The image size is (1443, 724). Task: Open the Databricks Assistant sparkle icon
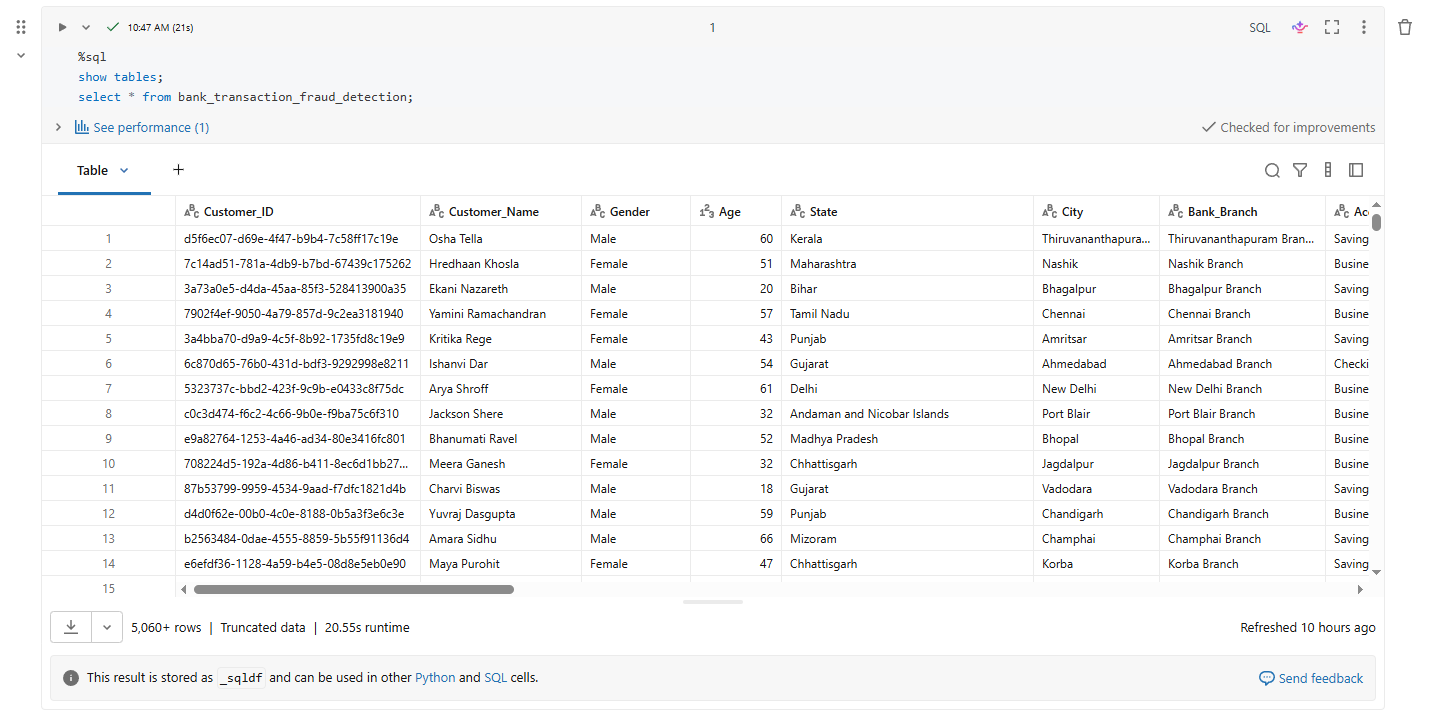[x=1299, y=27]
